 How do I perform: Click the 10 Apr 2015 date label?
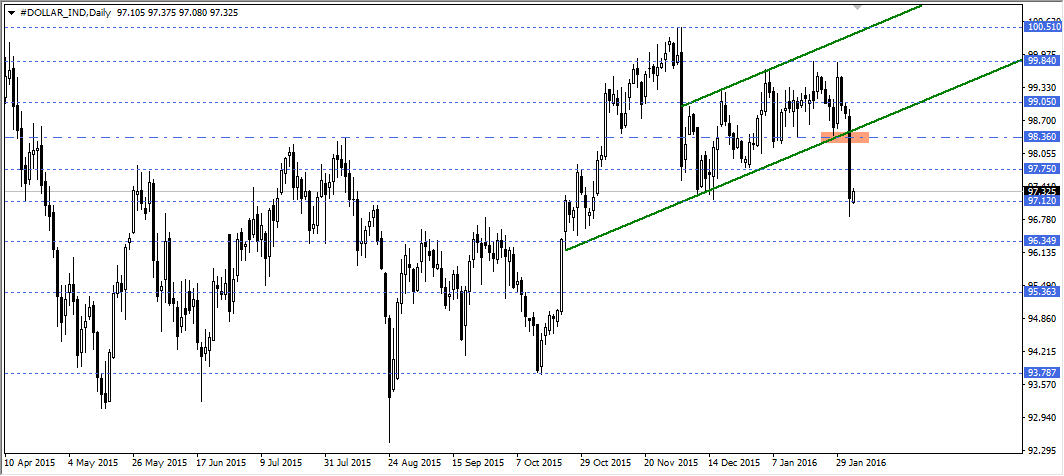(x=31, y=465)
